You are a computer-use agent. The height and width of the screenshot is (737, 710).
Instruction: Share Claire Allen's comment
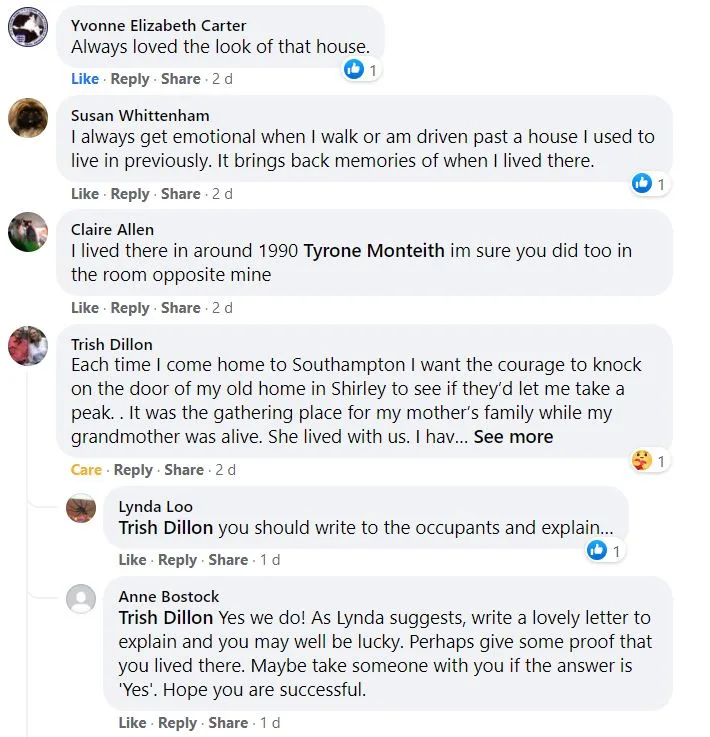[x=181, y=308]
